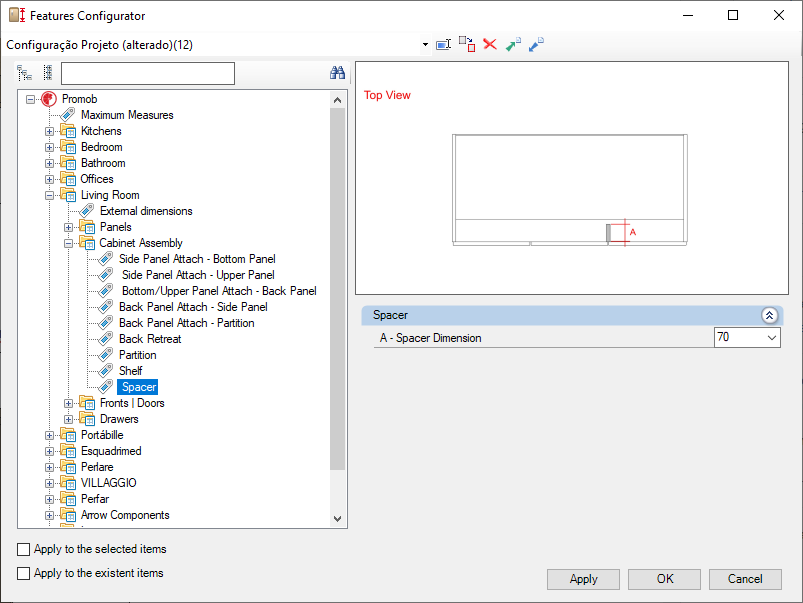Click the red X delete configuration icon
Screen dimensions: 803x603
490,45
